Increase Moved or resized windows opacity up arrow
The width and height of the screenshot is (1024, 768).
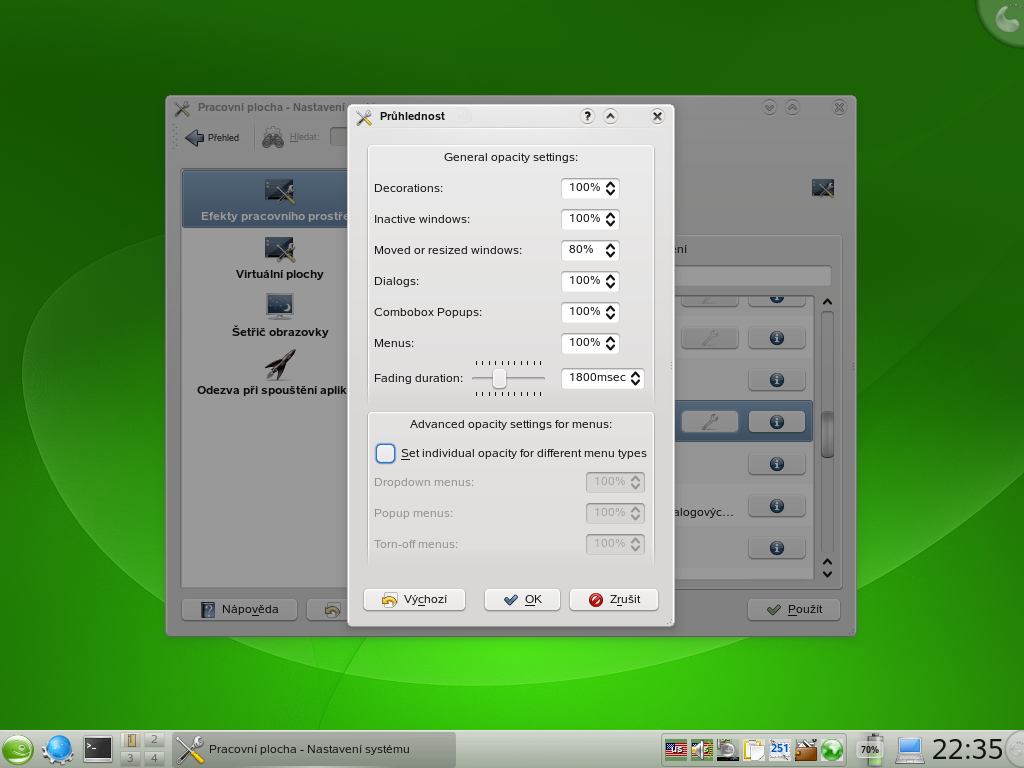pos(610,246)
